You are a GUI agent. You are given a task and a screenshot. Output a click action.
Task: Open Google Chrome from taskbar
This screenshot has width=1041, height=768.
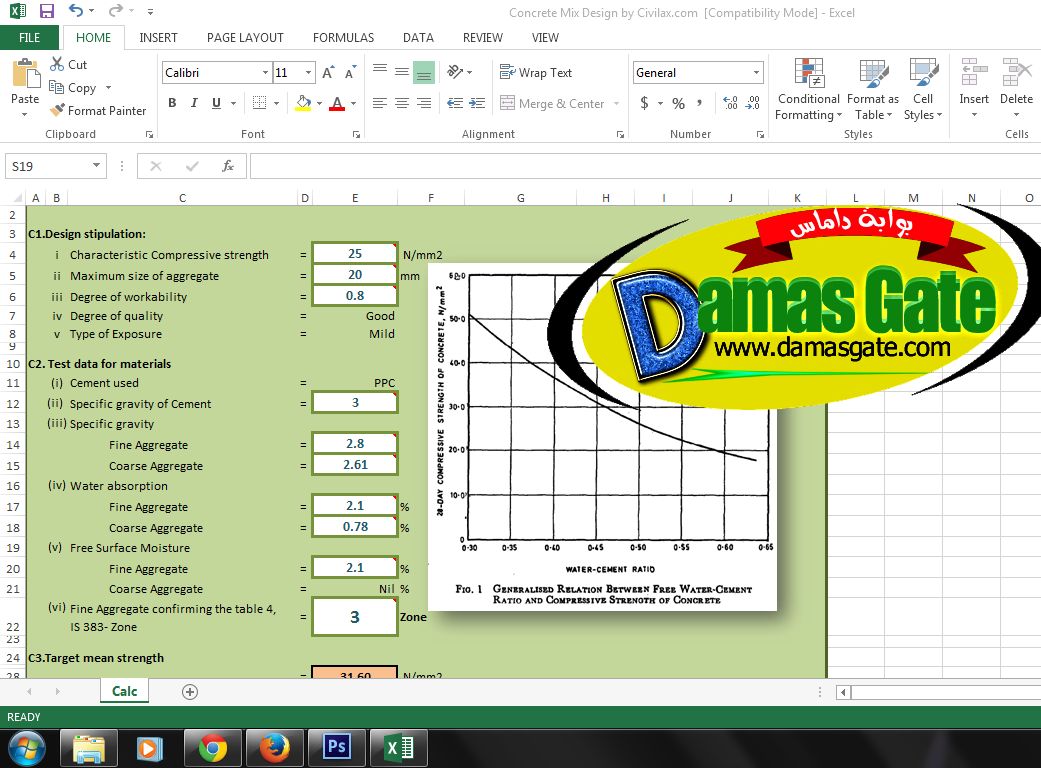click(212, 748)
